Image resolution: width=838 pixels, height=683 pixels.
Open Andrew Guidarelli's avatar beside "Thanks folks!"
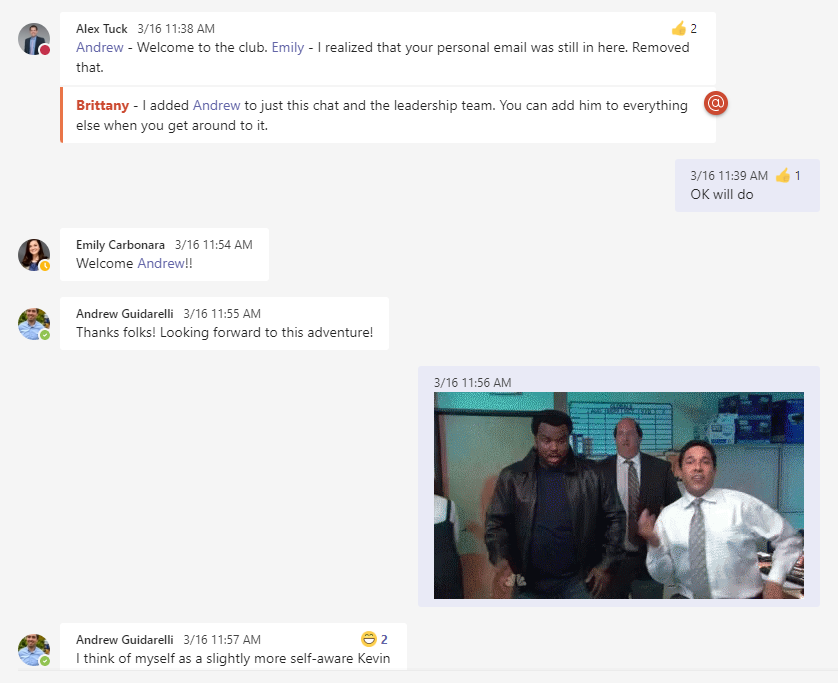(x=34, y=324)
